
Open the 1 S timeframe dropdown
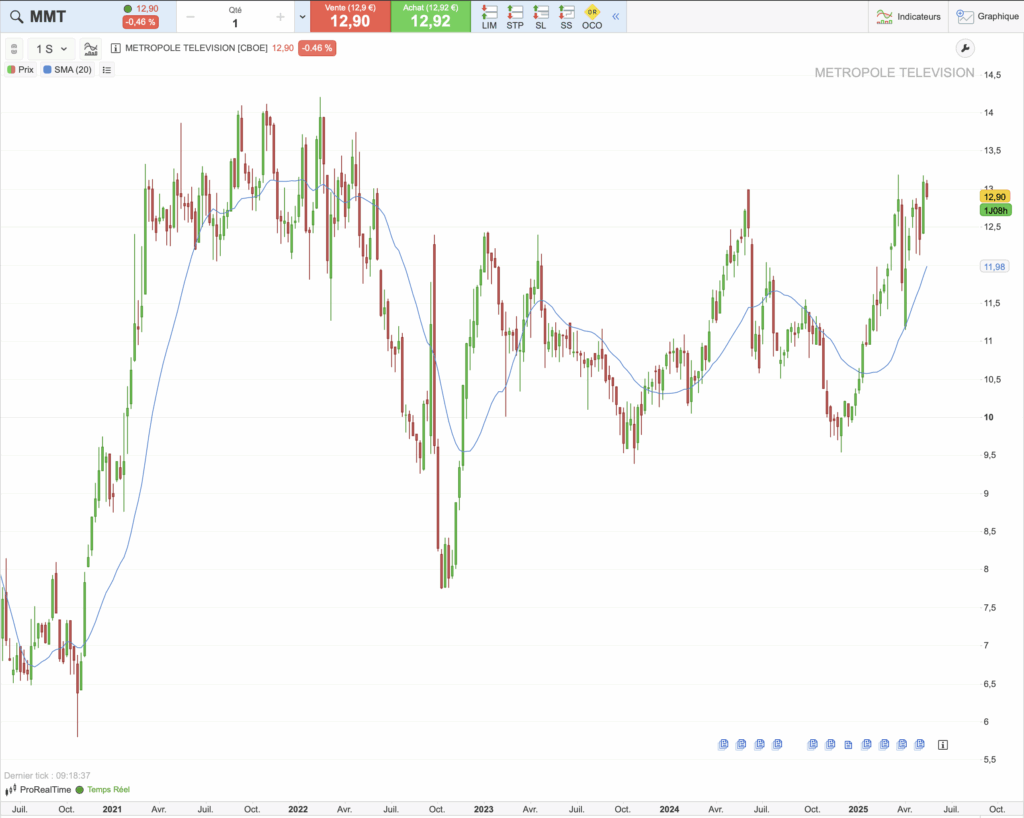tap(52, 49)
